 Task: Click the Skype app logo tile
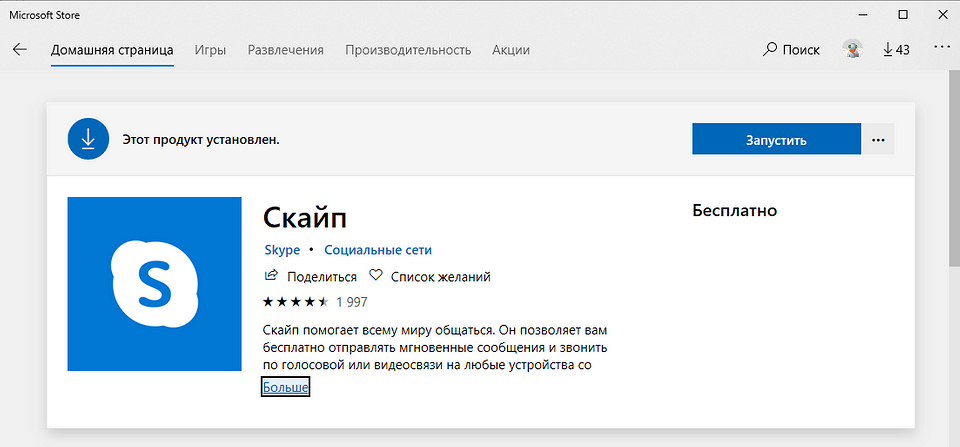pyautogui.click(x=154, y=285)
